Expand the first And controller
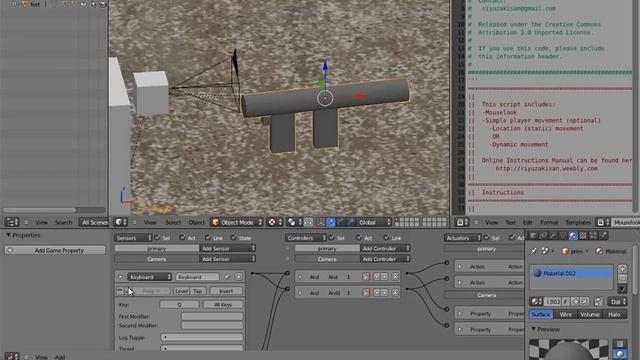This screenshot has height=360, width=640. pyautogui.click(x=300, y=277)
